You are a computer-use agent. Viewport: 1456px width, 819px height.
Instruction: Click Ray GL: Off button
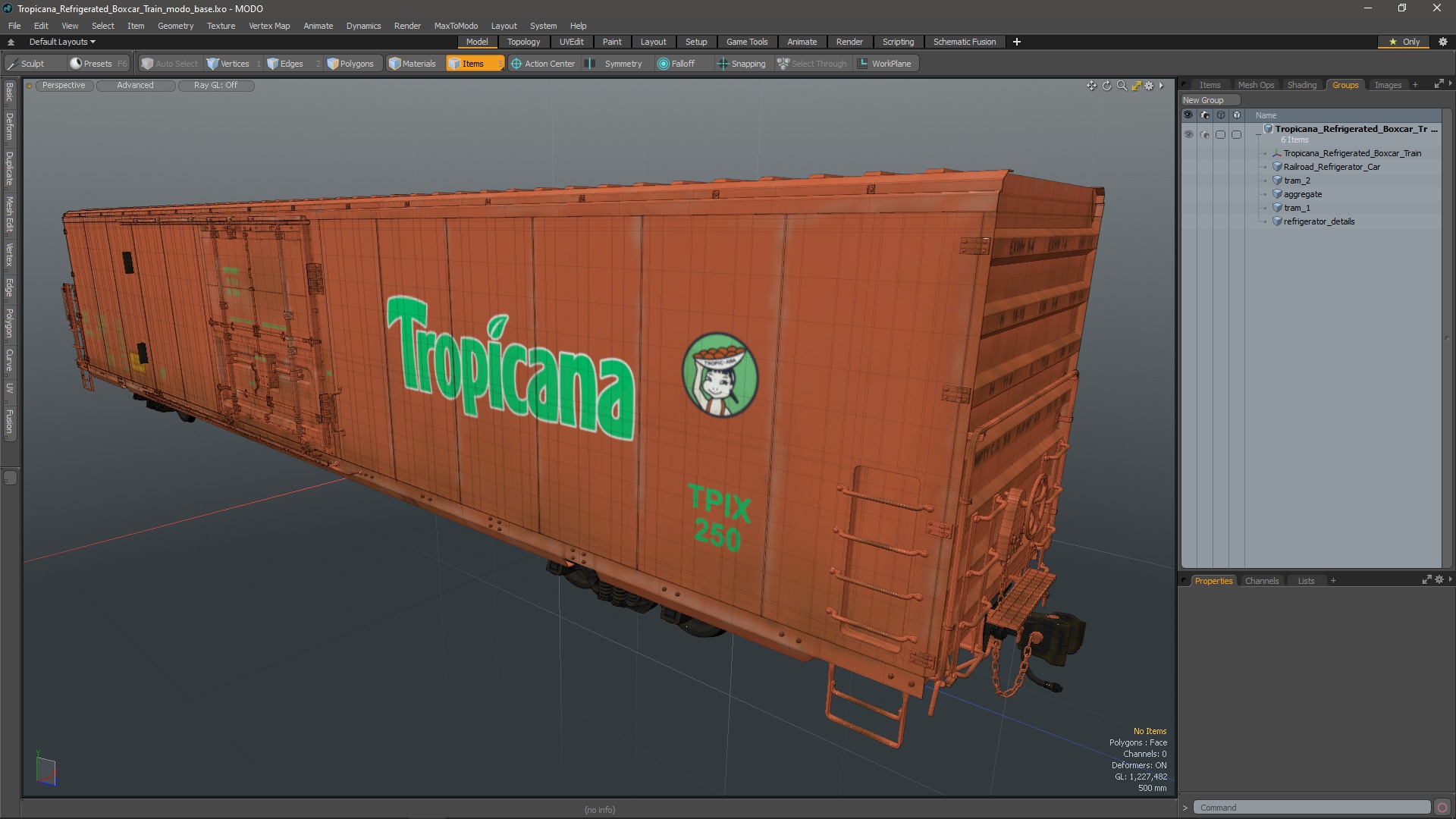pyautogui.click(x=215, y=86)
